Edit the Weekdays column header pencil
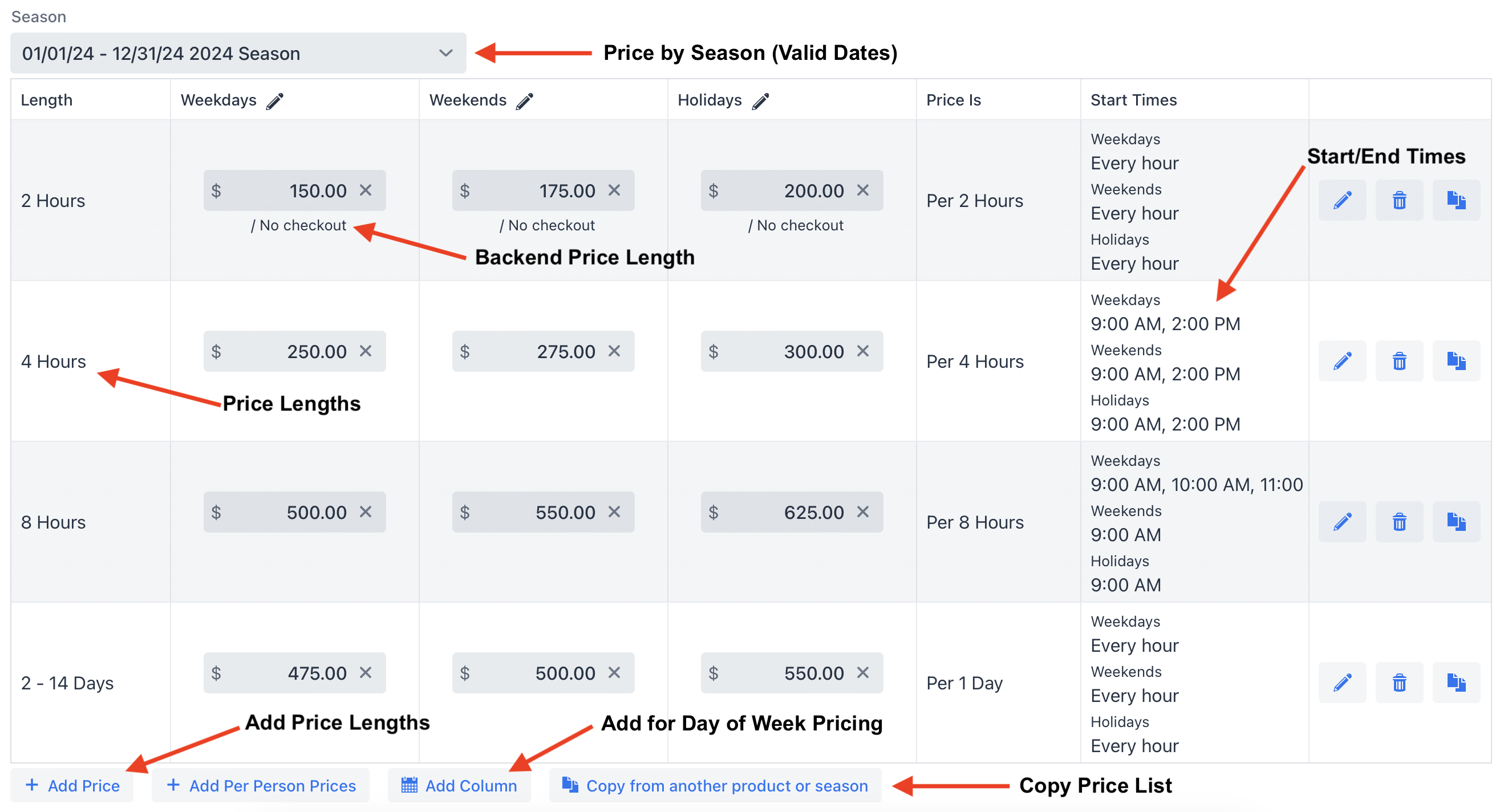 click(x=274, y=101)
